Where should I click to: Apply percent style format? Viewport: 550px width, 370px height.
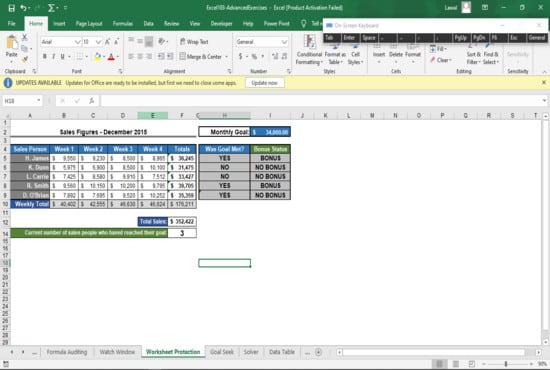tap(254, 56)
